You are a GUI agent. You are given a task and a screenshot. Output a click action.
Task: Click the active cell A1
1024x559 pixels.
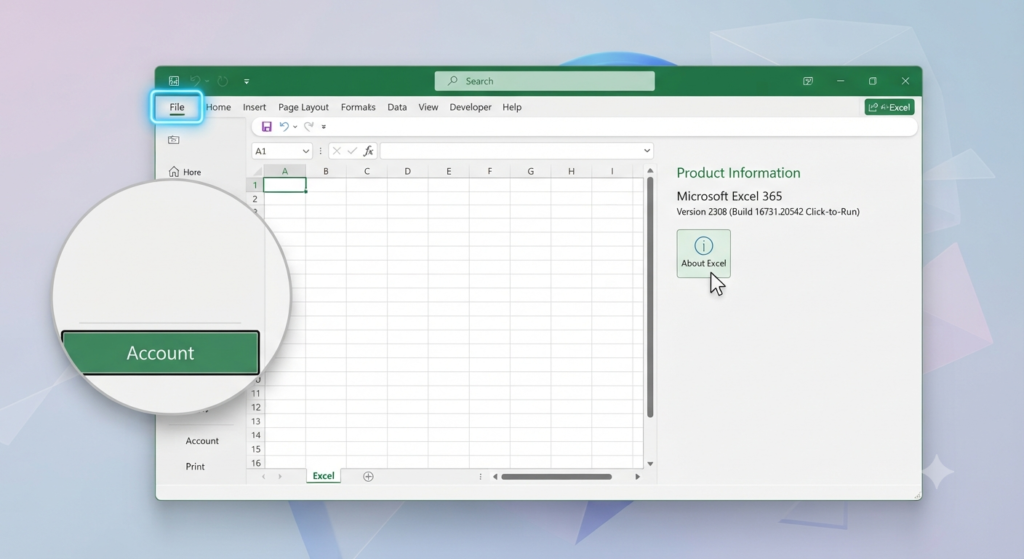[x=285, y=185]
